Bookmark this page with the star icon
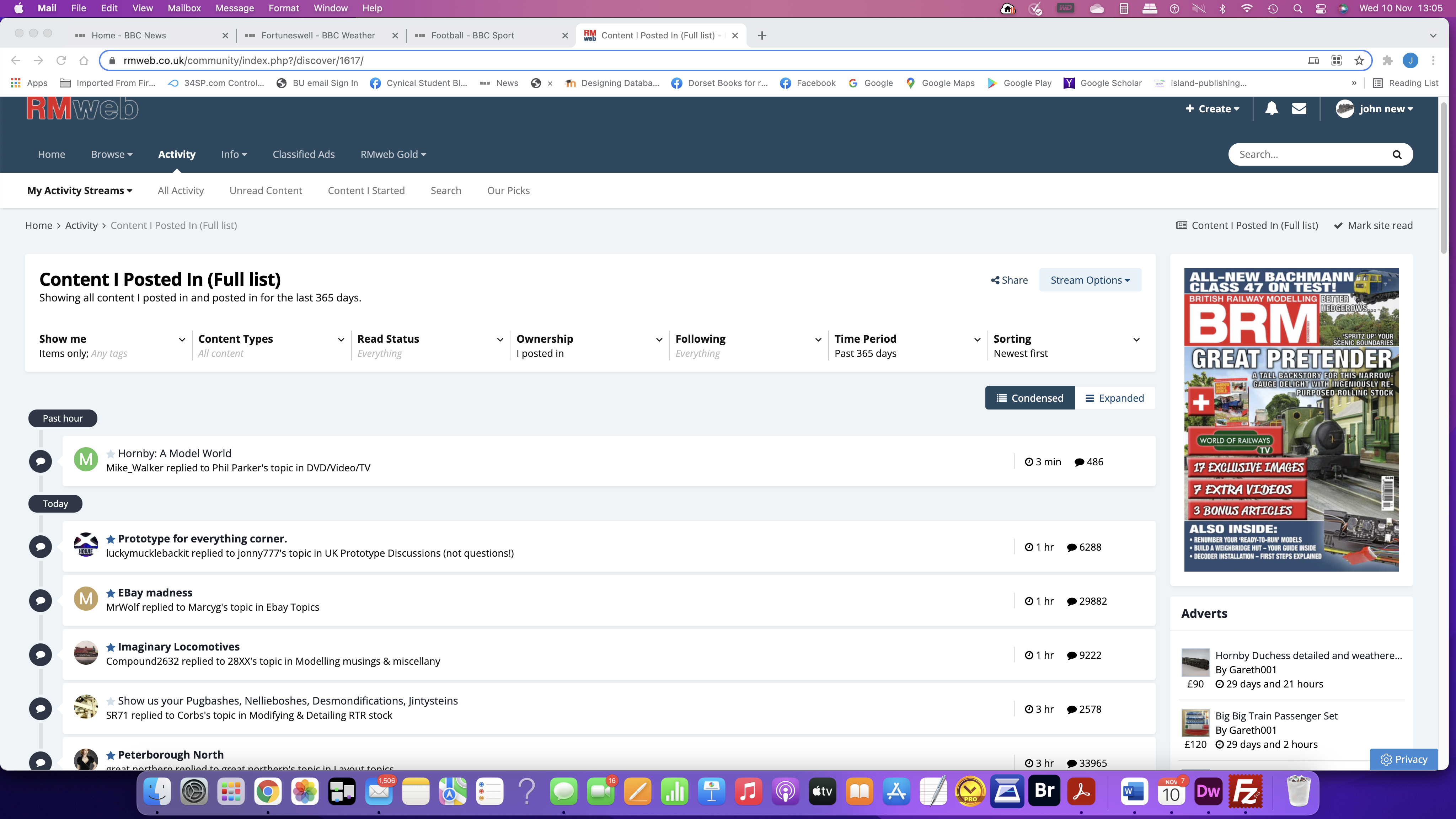1456x819 pixels. (x=1359, y=60)
